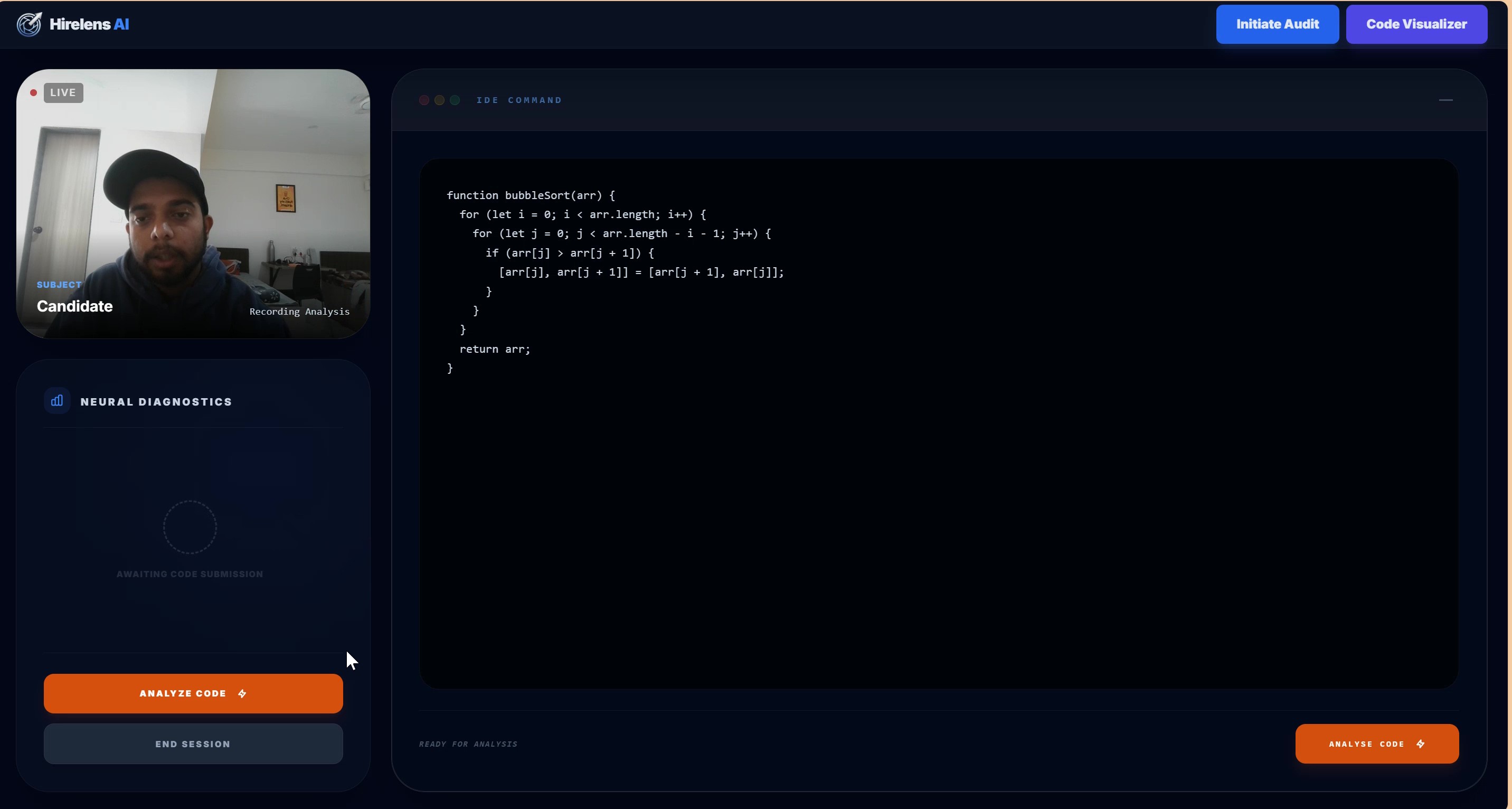Viewport: 1512px width, 809px height.
Task: Click the IDE COMMAND title label
Action: [519, 100]
